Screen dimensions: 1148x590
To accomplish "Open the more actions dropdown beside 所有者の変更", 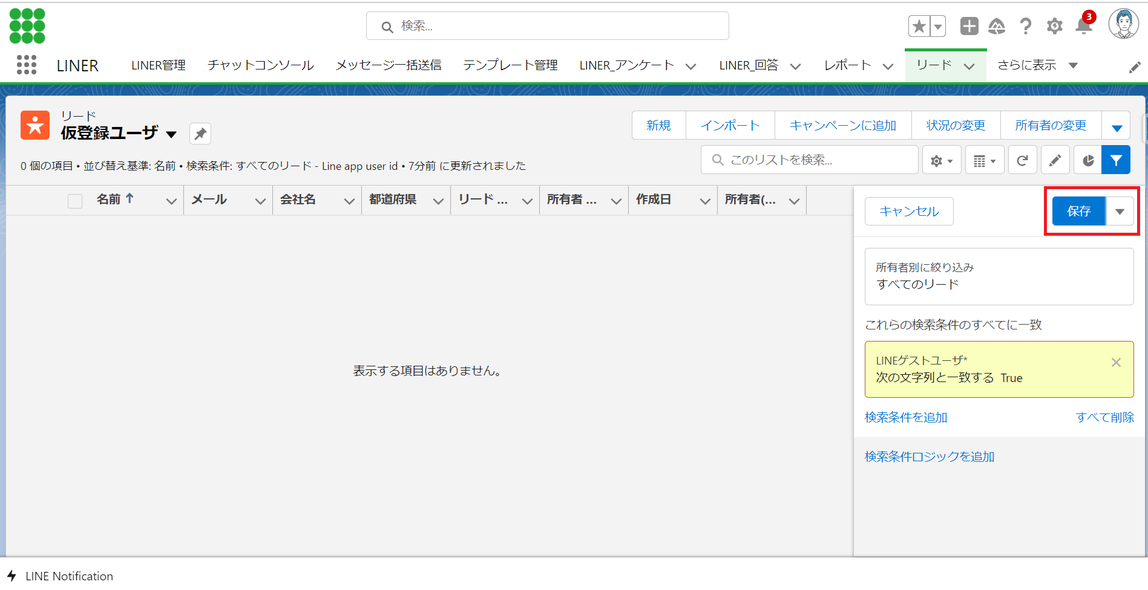I will [1117, 126].
